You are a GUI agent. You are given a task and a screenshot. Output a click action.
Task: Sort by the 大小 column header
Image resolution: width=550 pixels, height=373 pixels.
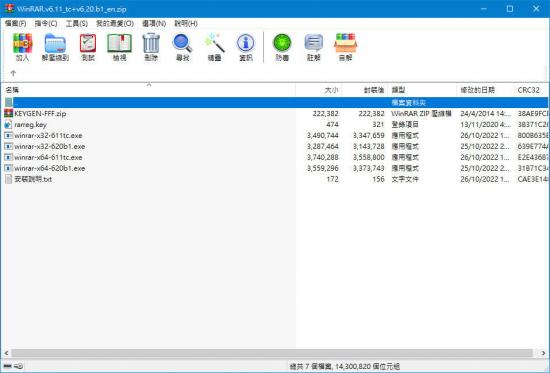pyautogui.click(x=318, y=90)
